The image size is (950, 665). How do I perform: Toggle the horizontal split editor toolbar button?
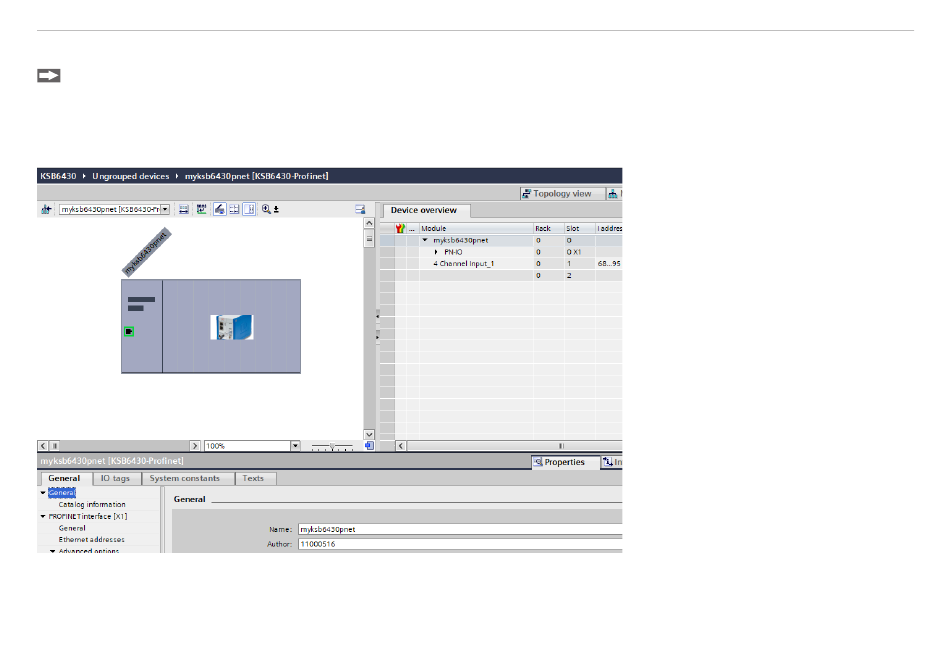tap(234, 210)
